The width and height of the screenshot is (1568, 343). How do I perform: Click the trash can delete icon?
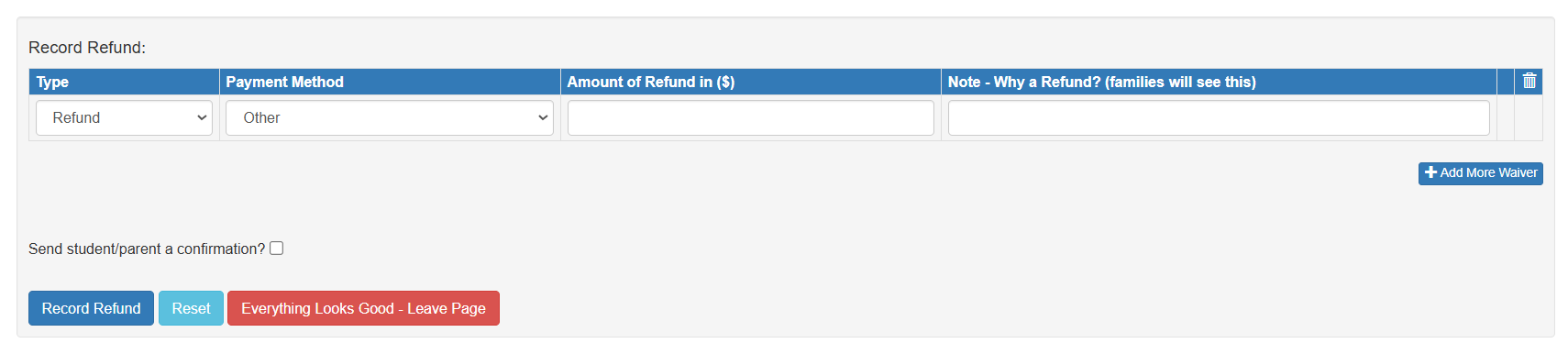1529,82
